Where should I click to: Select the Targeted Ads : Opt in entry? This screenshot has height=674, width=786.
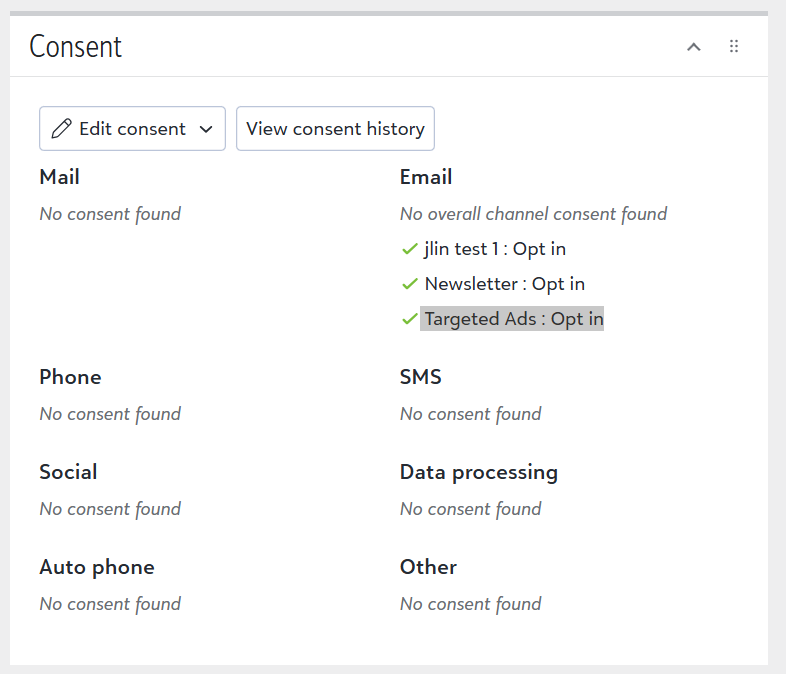513,319
